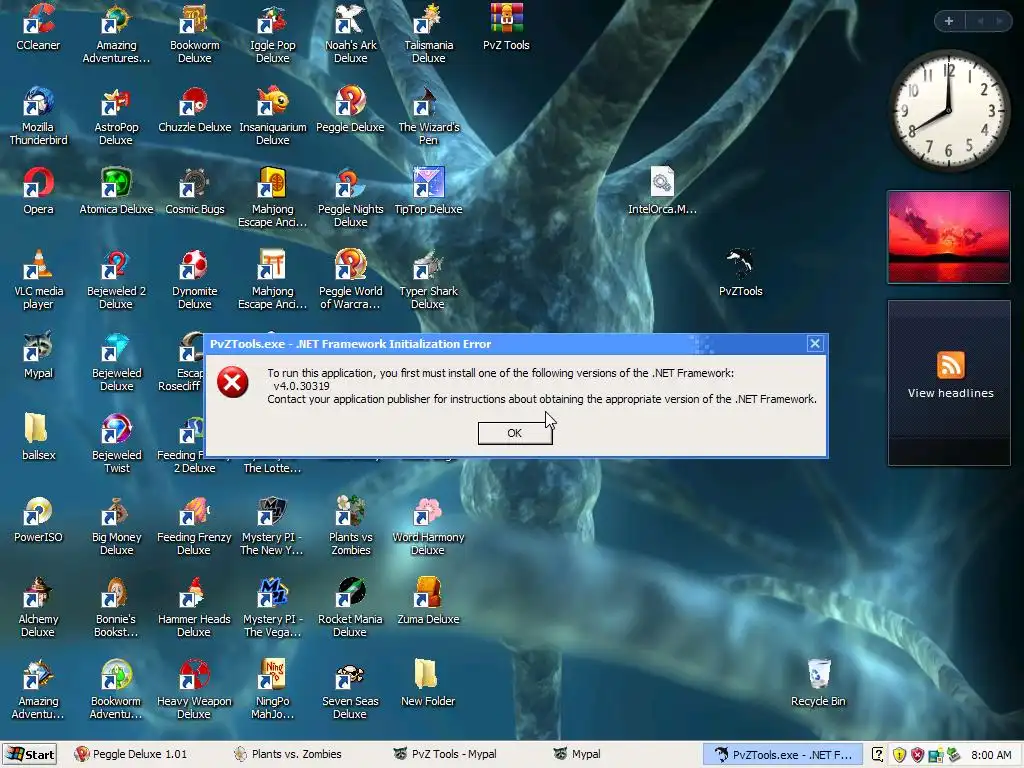This screenshot has height=768, width=1024.
Task: Switch to PvZTools.exe - .NET taskbar item
Action: [x=783, y=754]
